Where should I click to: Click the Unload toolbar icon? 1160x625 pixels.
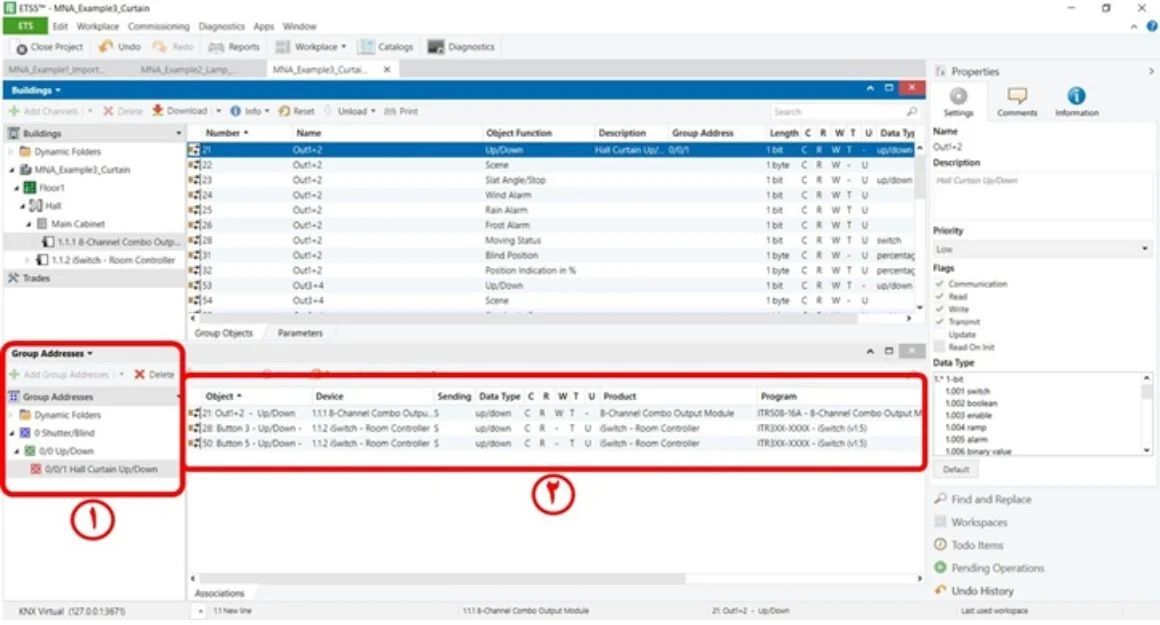pyautogui.click(x=329, y=111)
